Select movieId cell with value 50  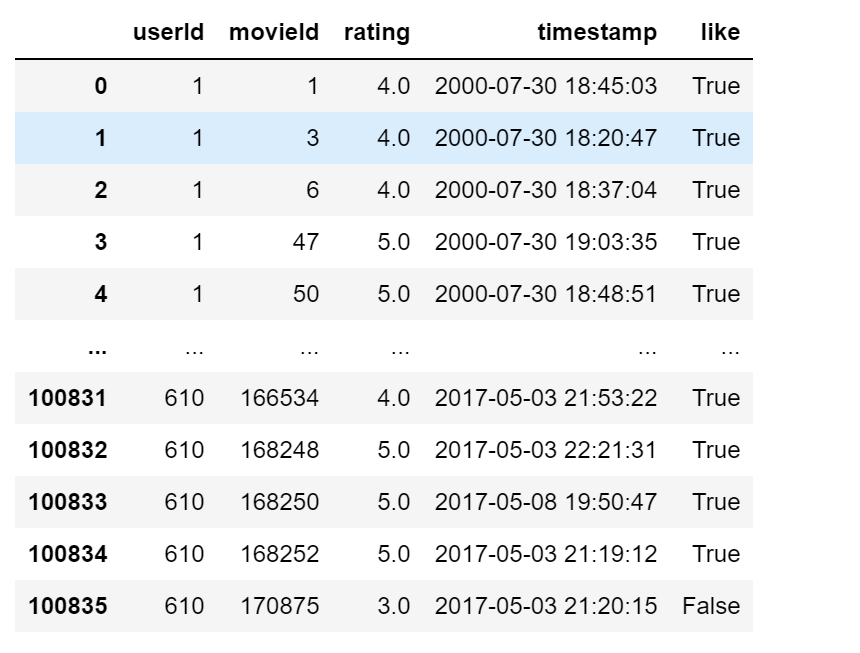(x=306, y=294)
